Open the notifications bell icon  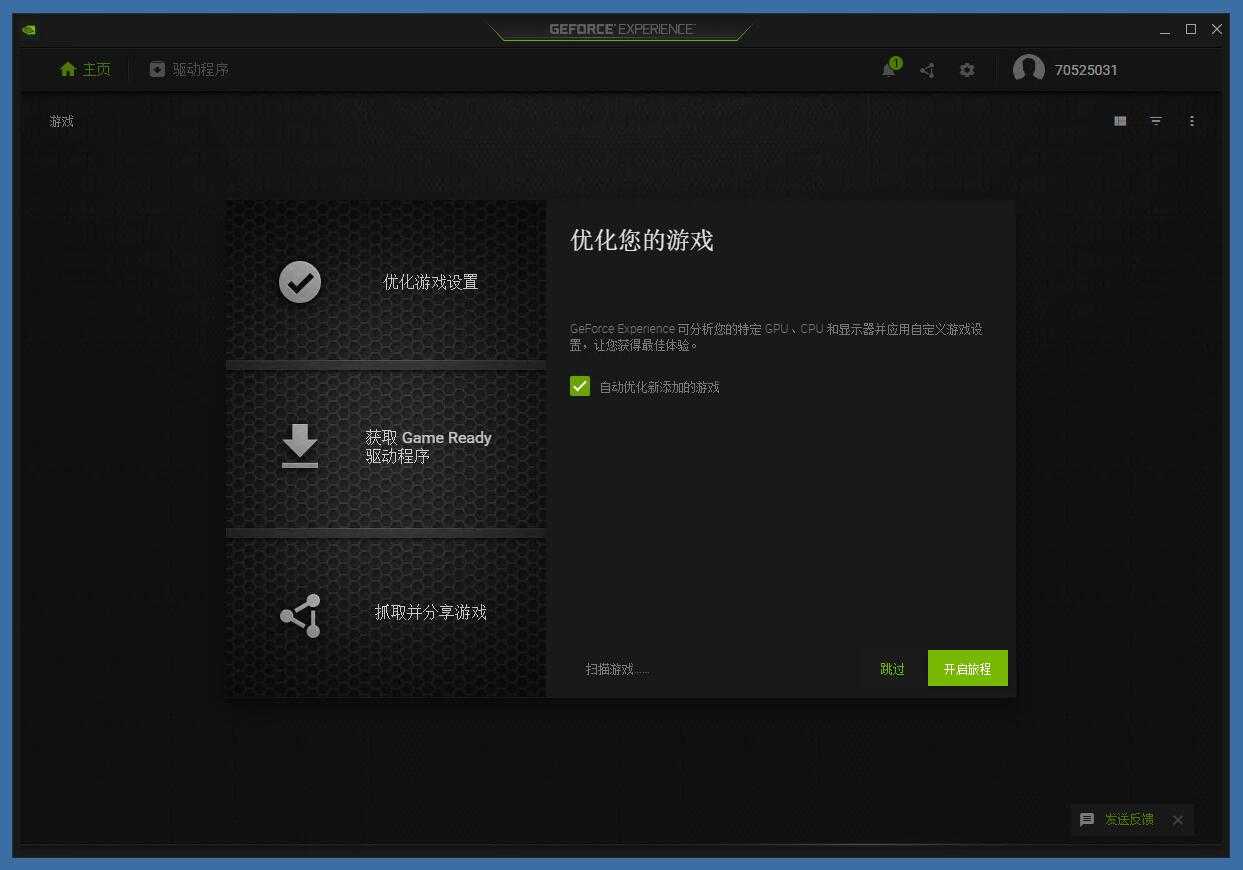point(889,69)
